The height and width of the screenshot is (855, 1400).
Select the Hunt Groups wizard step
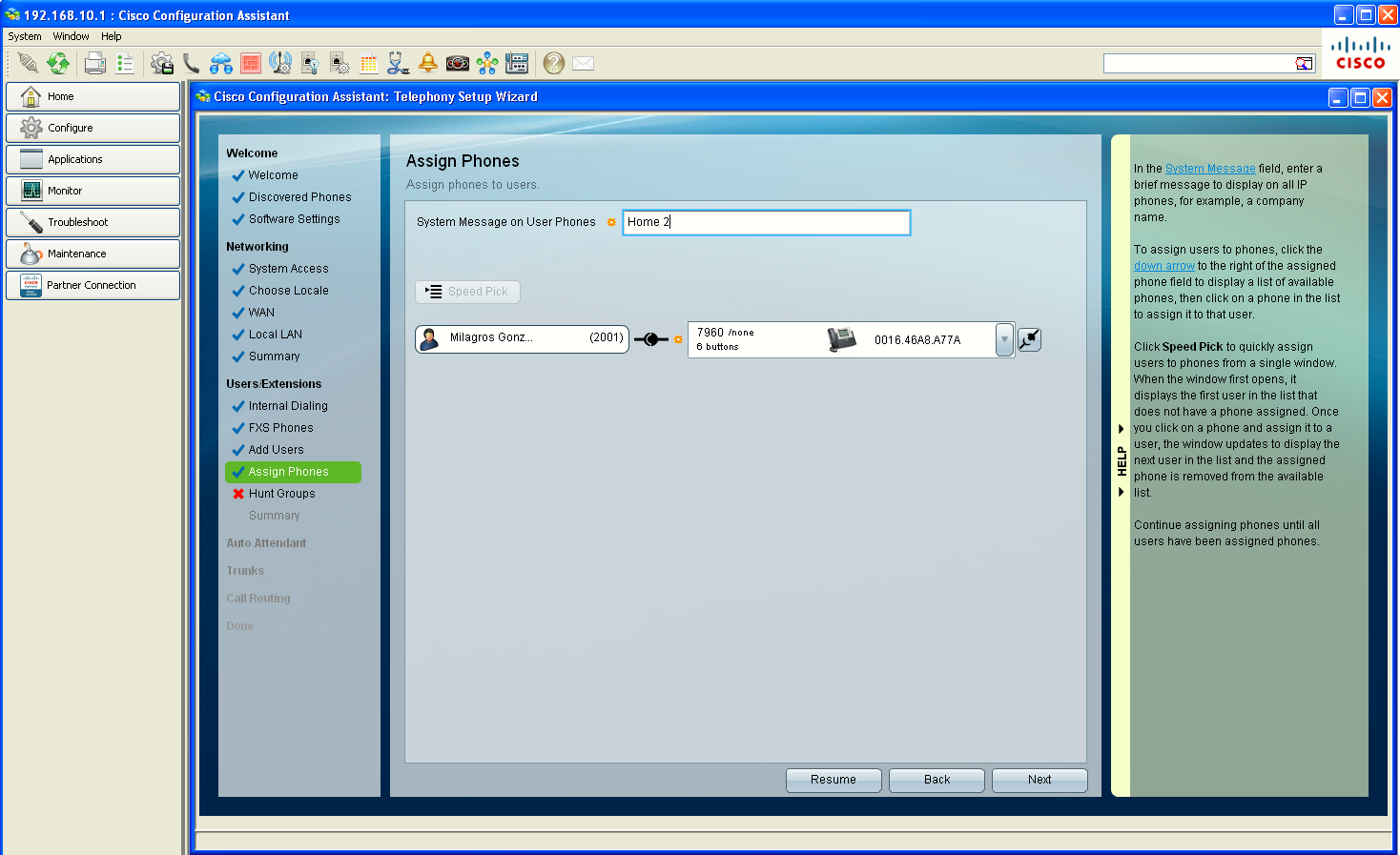click(281, 494)
